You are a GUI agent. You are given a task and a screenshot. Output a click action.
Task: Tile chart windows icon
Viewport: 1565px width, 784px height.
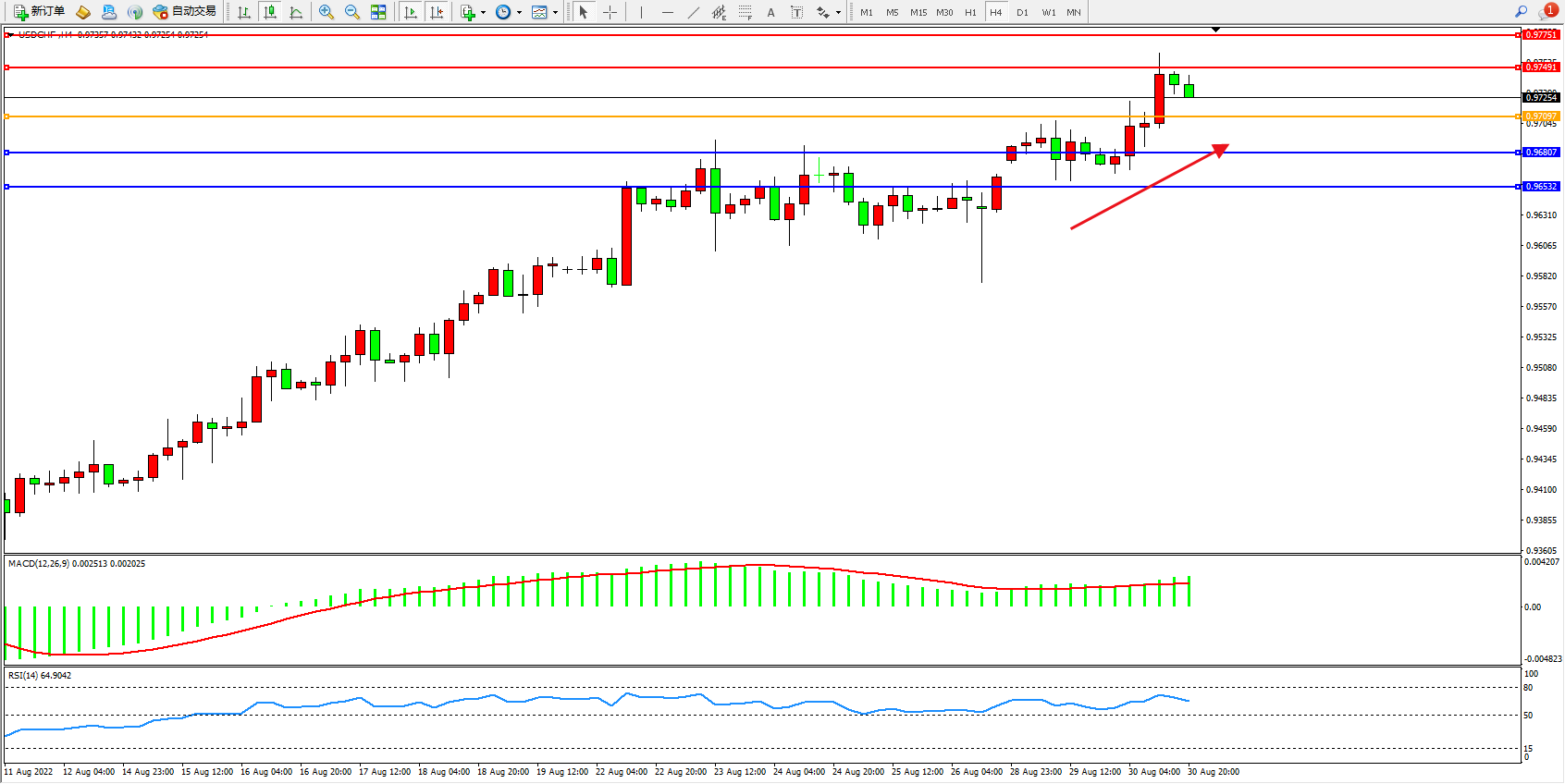coord(378,12)
